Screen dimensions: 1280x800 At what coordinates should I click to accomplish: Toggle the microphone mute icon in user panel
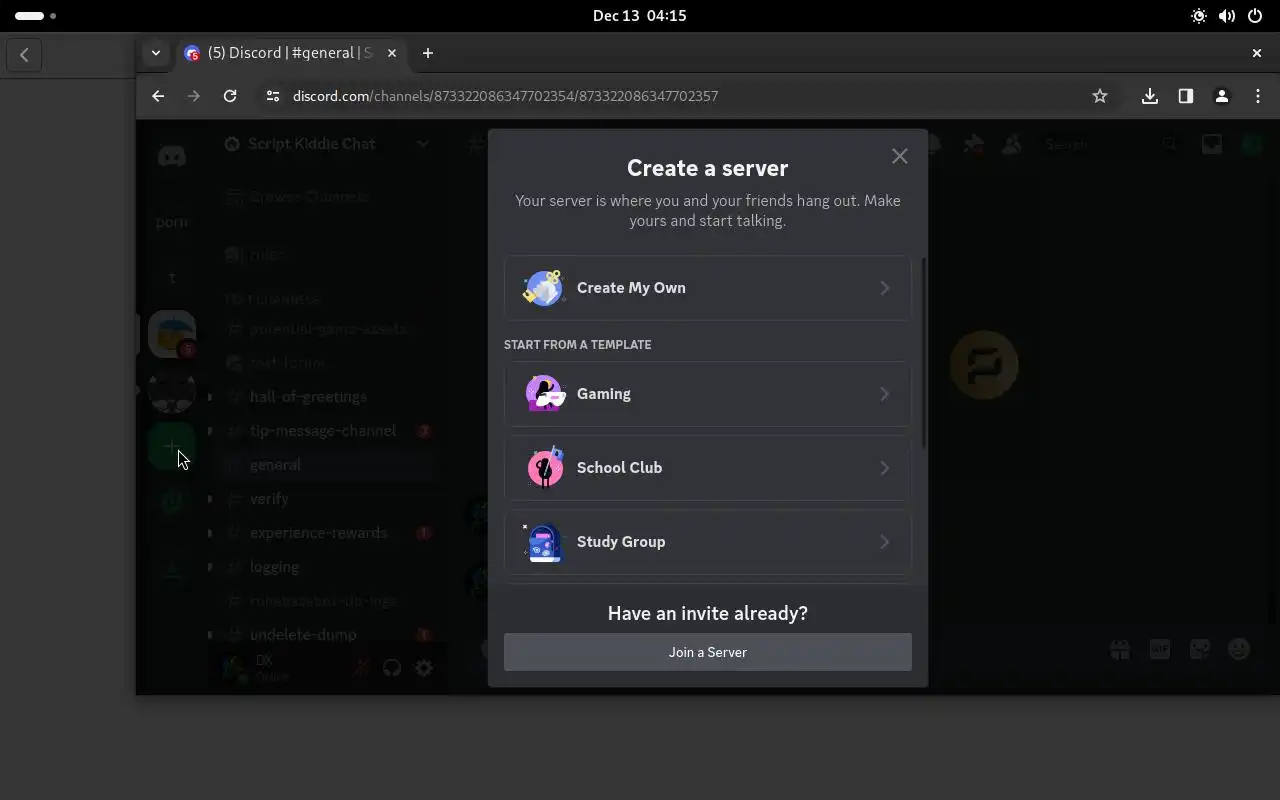pyautogui.click(x=360, y=668)
